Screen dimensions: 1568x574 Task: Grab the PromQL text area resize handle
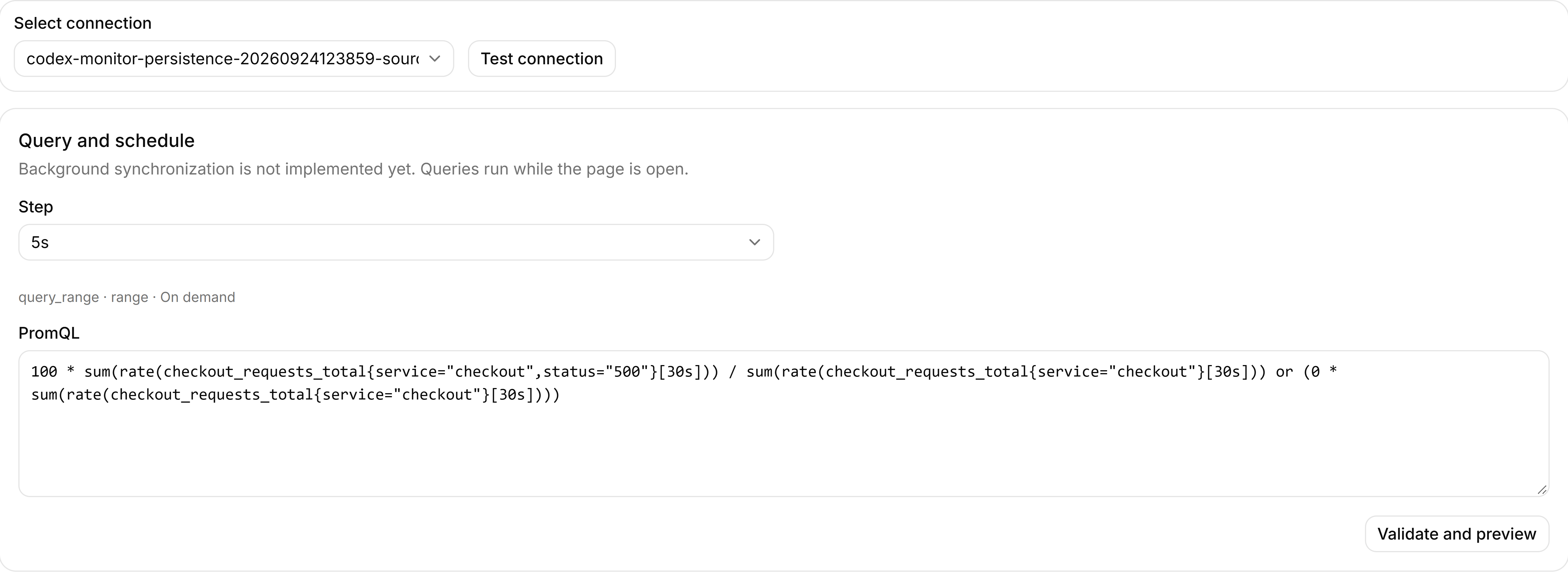pos(1541,489)
